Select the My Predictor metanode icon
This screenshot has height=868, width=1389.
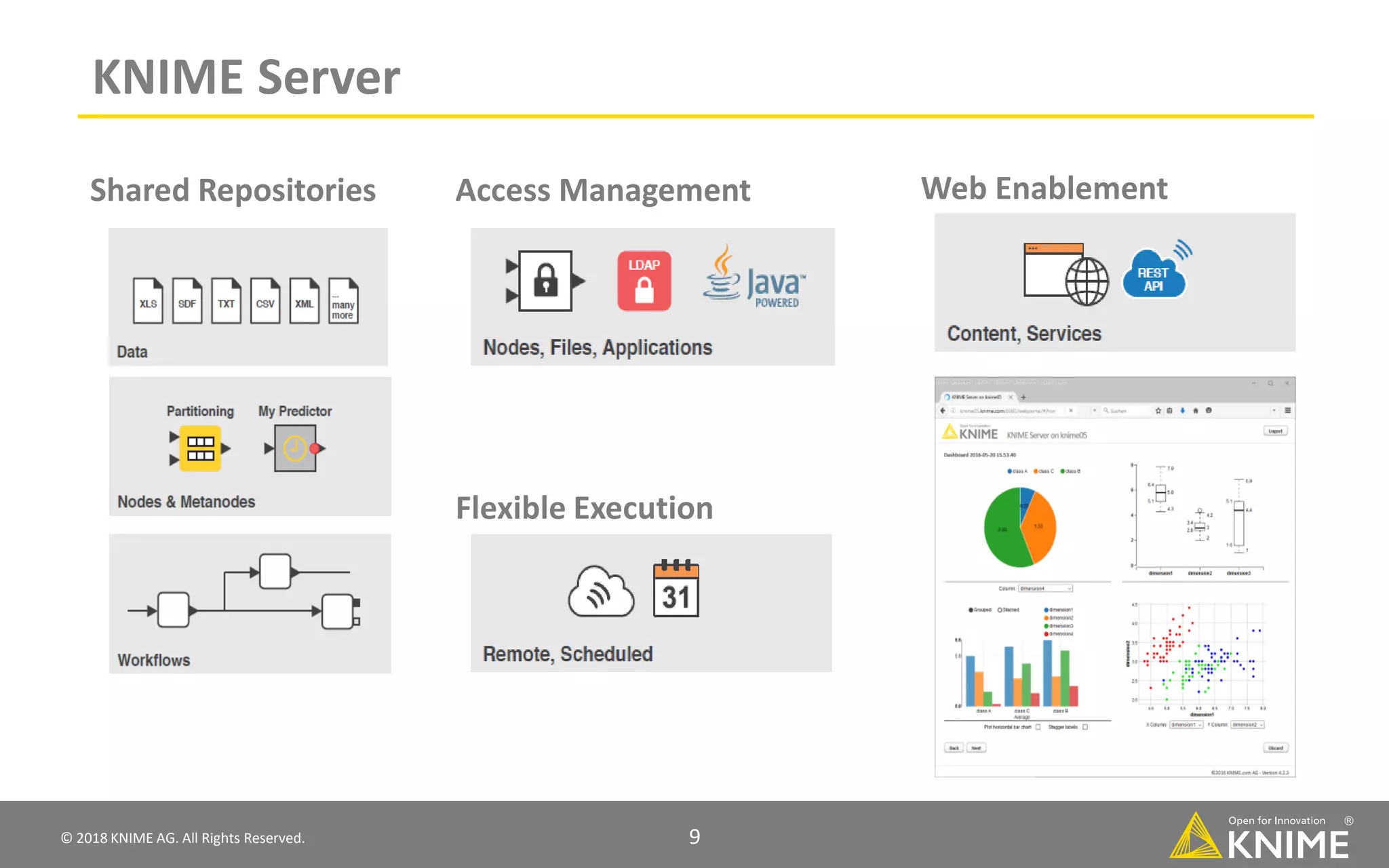(x=296, y=448)
